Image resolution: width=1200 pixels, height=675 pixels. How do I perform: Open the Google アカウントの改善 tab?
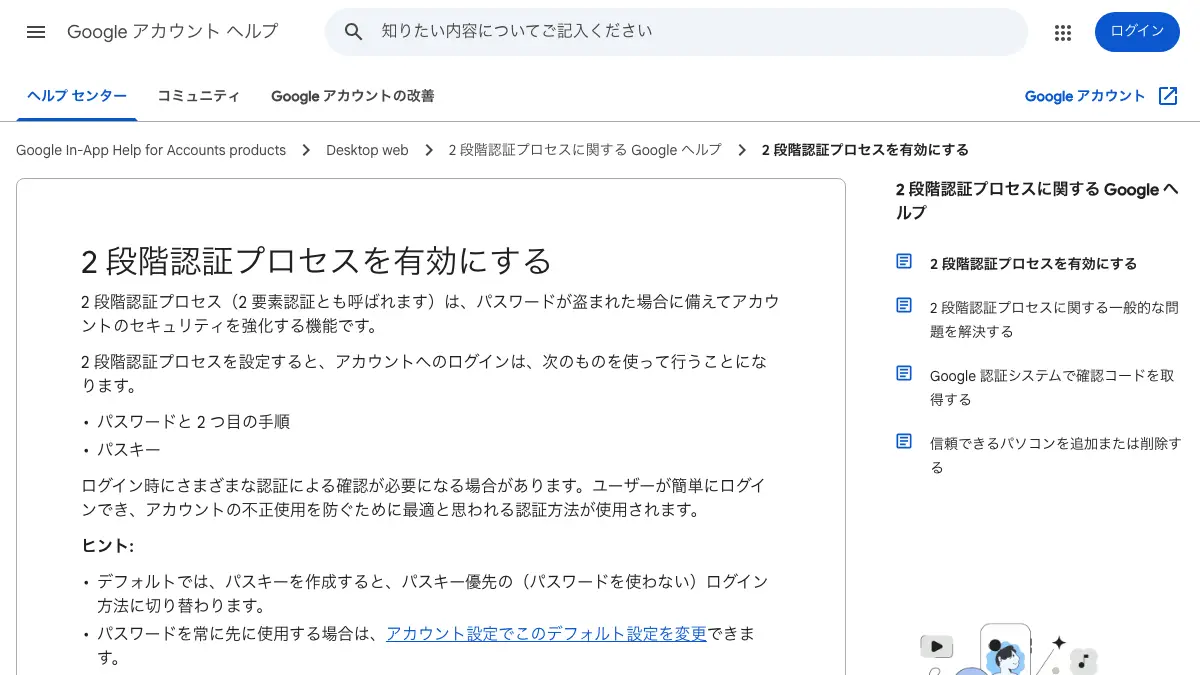pyautogui.click(x=352, y=96)
